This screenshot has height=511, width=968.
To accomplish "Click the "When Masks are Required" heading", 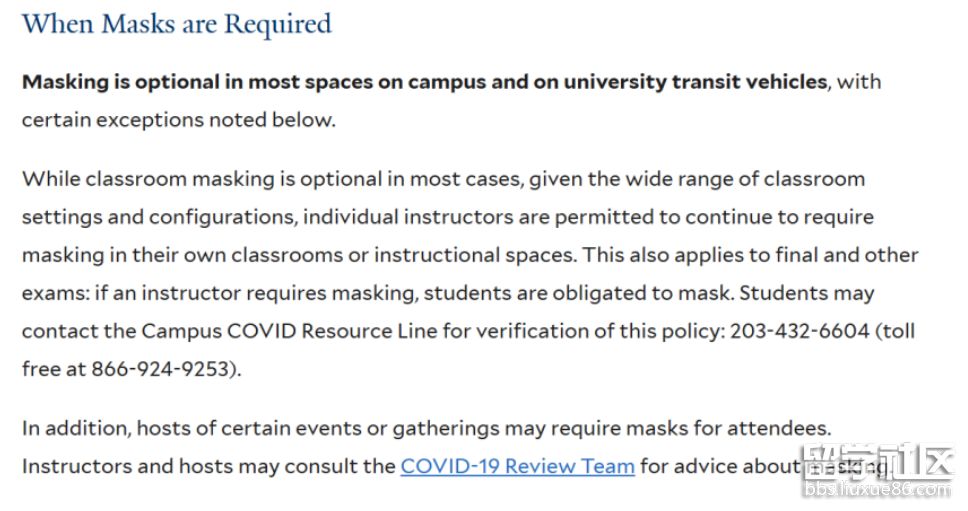I will pos(176,23).
